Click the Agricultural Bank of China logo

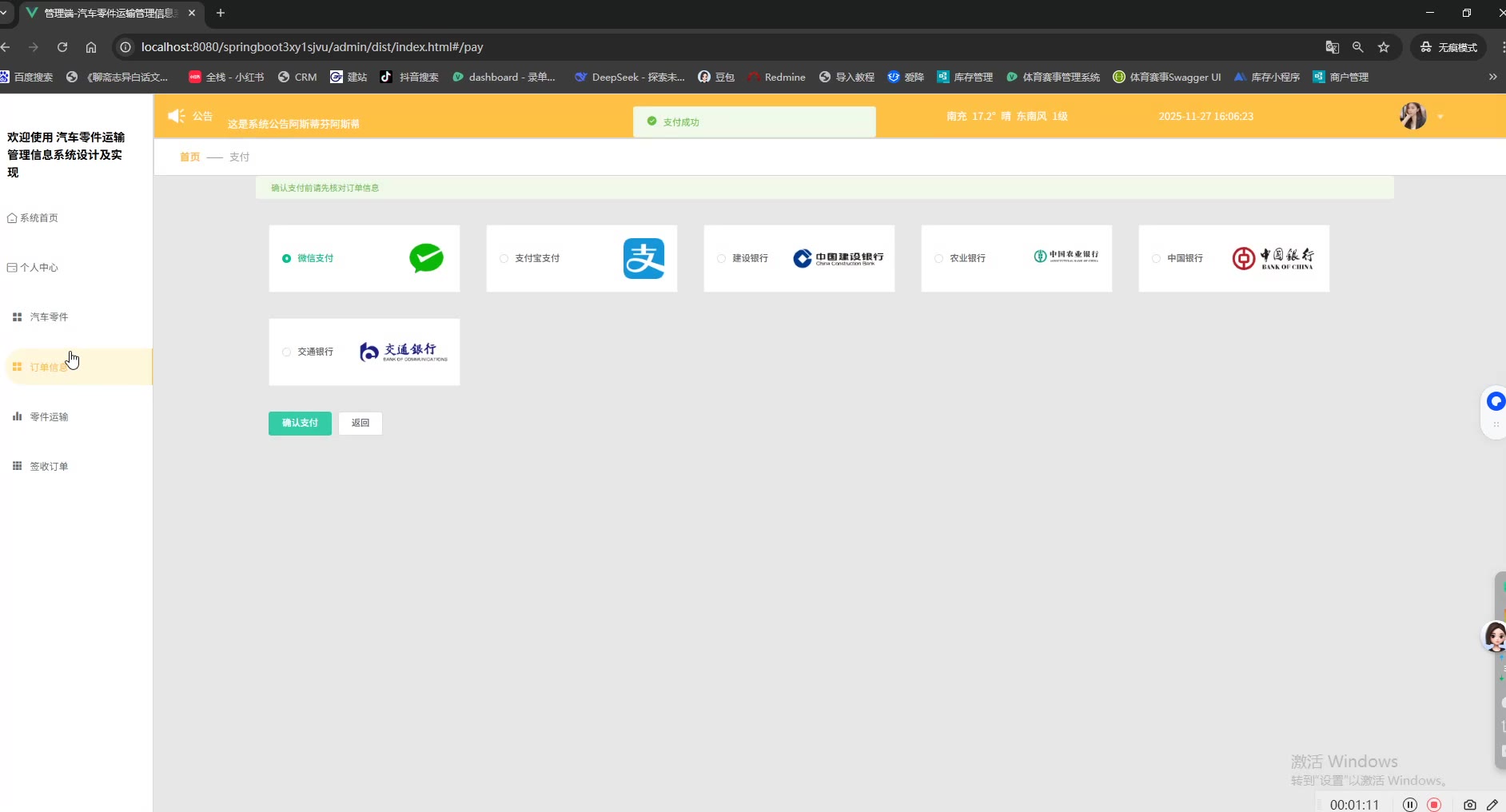tap(1066, 256)
